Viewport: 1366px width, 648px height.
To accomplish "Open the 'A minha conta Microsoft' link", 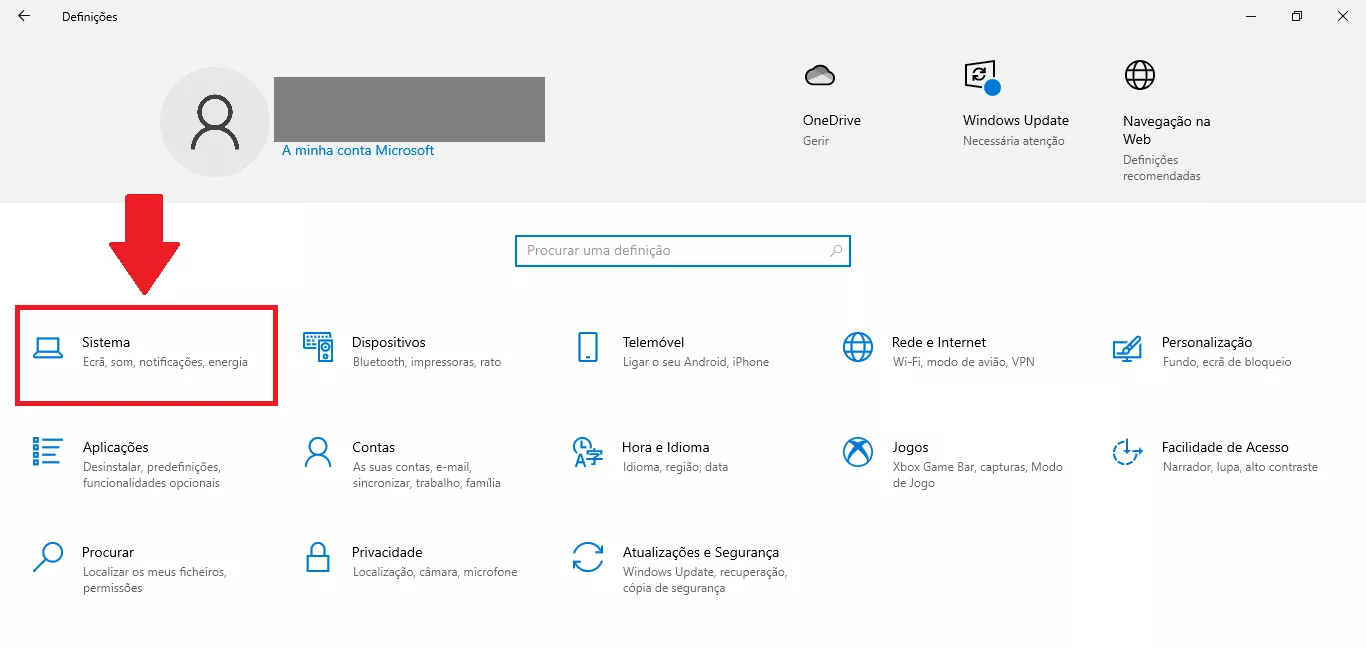I will [x=358, y=150].
